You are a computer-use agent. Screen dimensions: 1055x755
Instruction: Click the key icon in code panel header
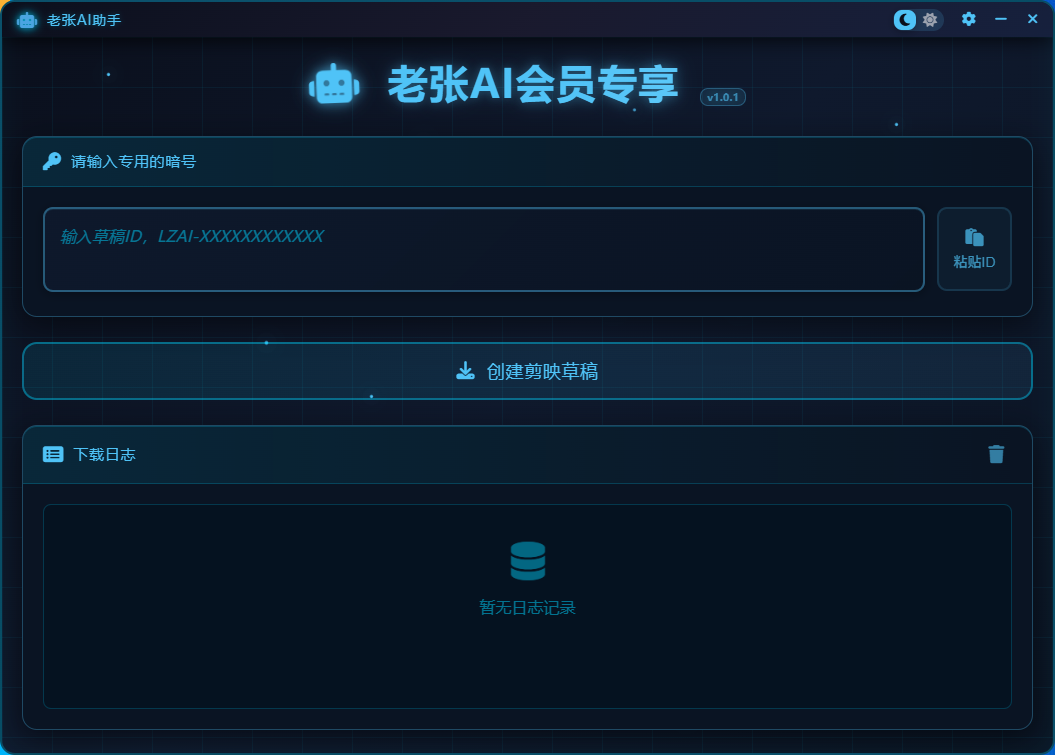[x=52, y=161]
